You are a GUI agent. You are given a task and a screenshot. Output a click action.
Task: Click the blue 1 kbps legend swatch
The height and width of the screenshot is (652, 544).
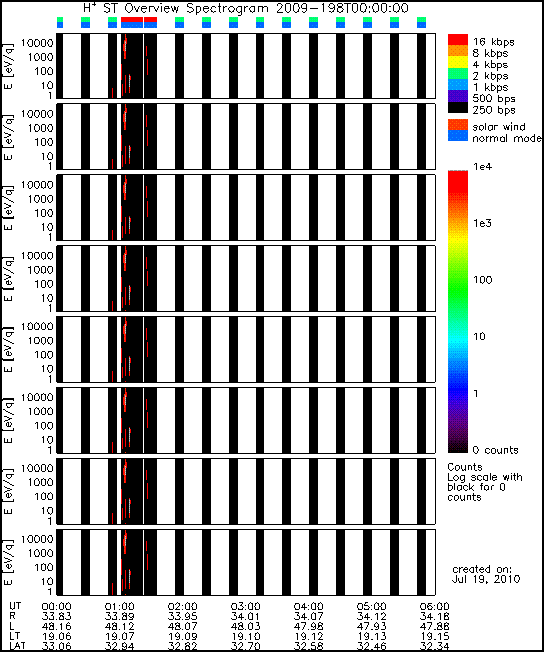click(x=457, y=85)
